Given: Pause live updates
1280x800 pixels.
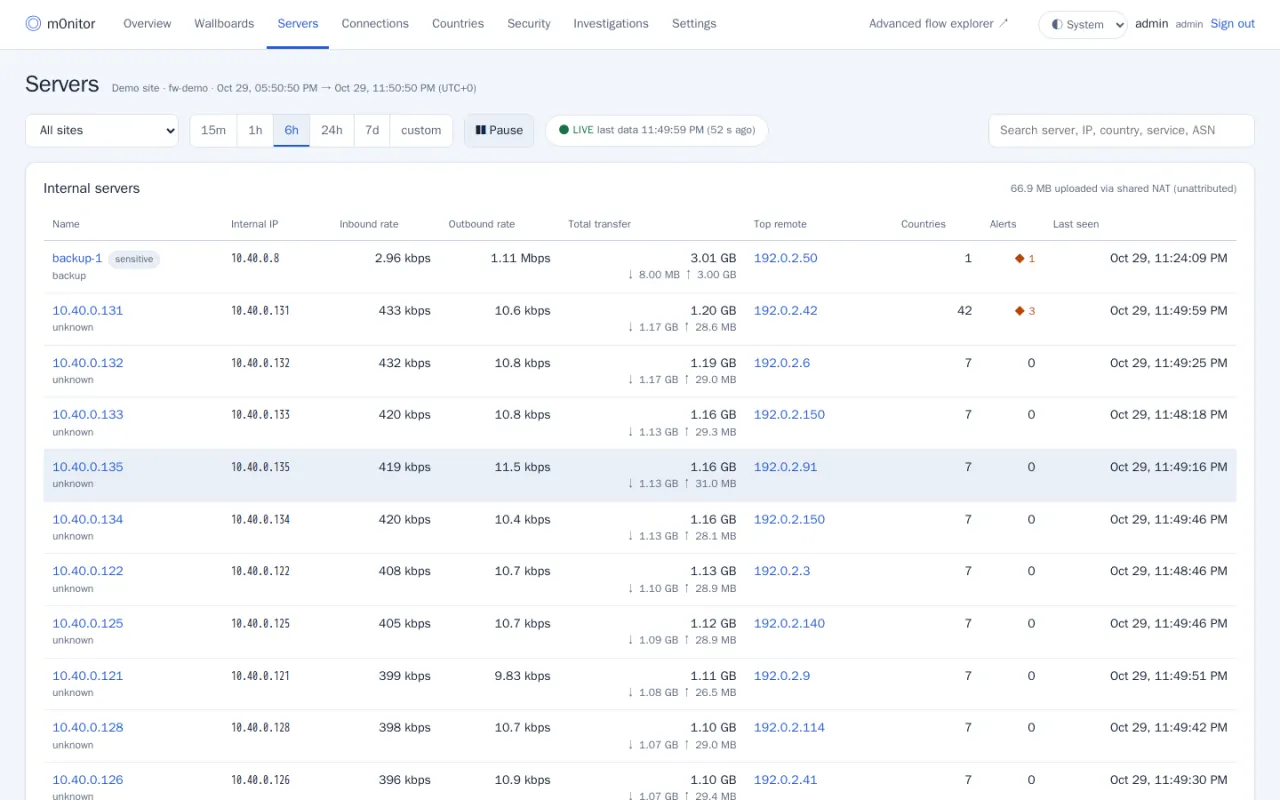Looking at the screenshot, I should pos(499,130).
